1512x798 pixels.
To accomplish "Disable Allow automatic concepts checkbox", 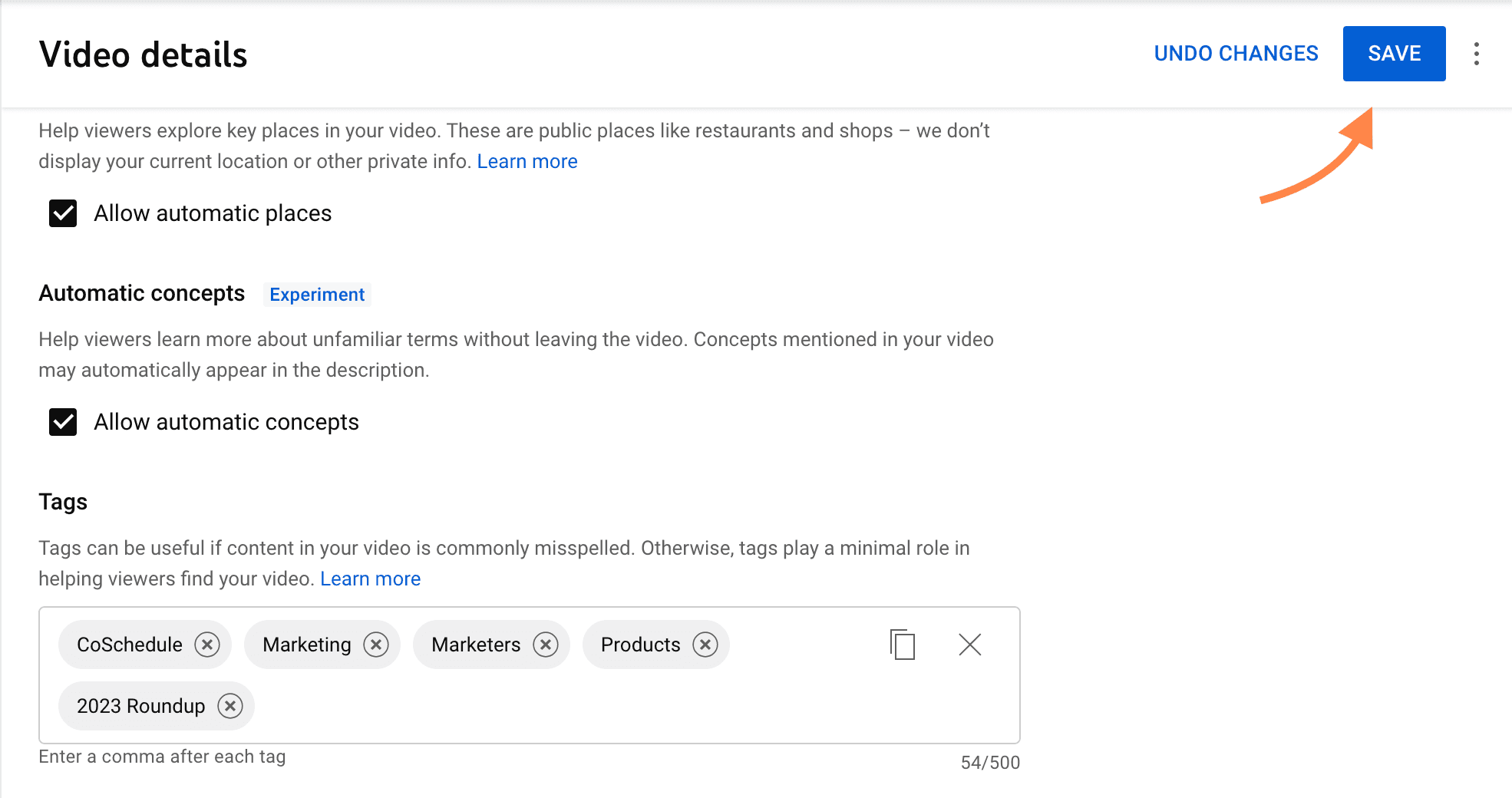I will 63,422.
